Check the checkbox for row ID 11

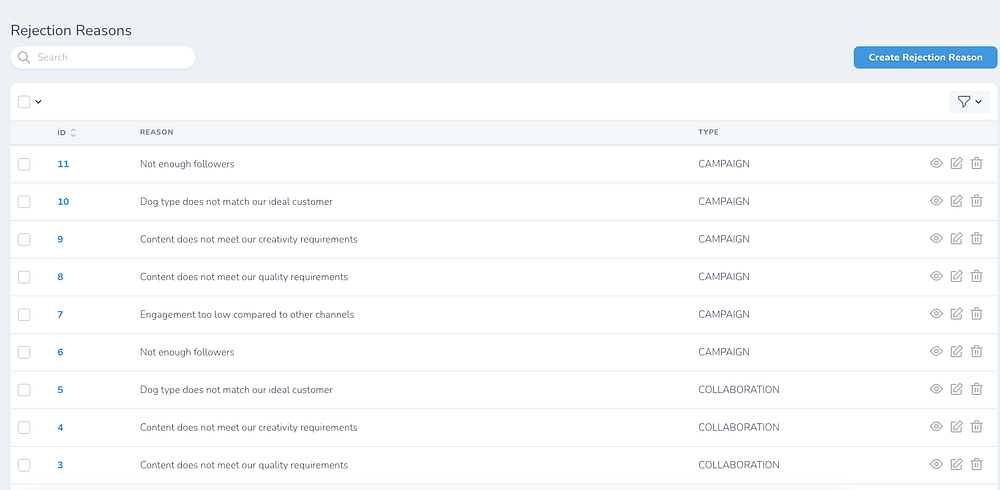coord(24,164)
